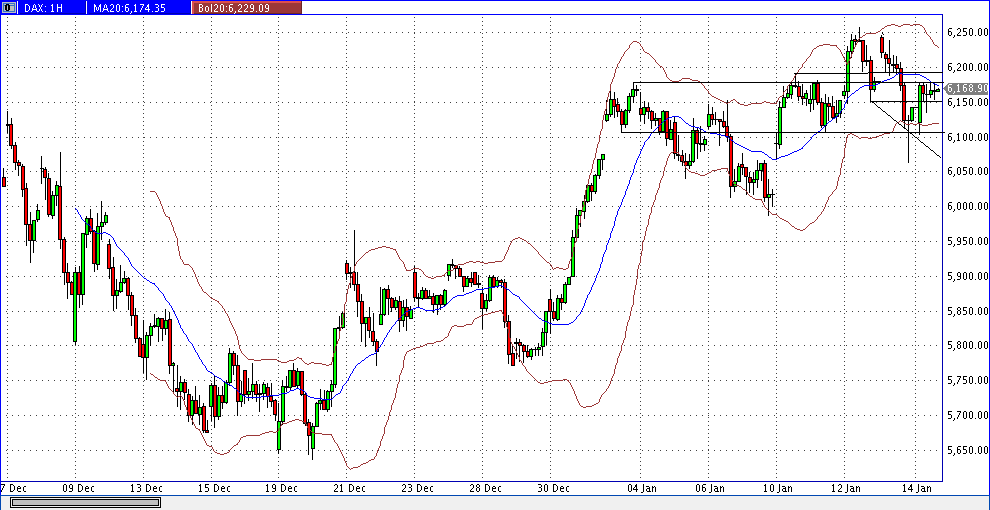The width and height of the screenshot is (990, 510).
Task: Click the 13 Dec date label
Action: (147, 488)
